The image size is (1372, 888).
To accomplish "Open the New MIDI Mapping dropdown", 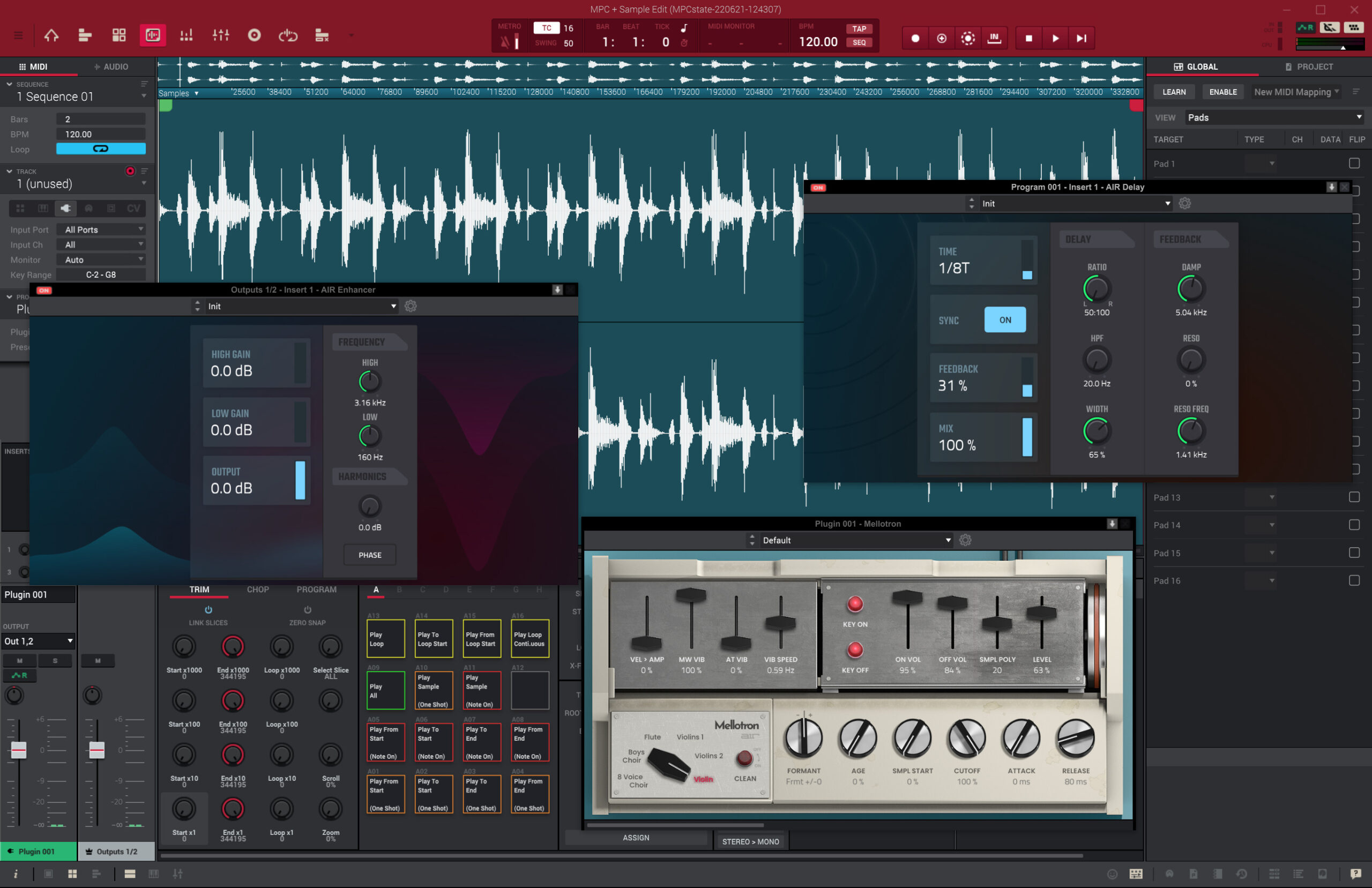I will [x=1296, y=92].
